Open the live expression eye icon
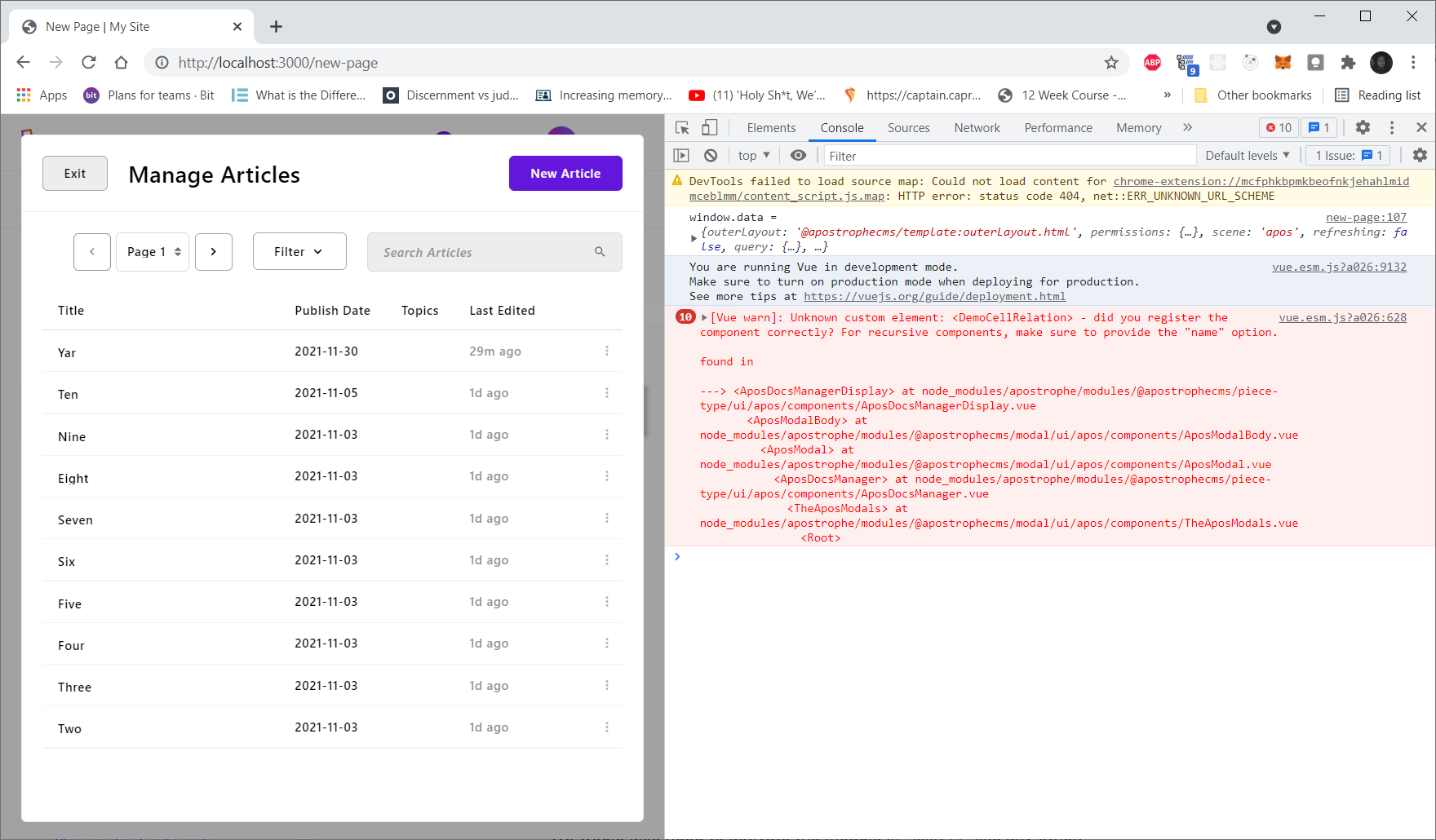1436x840 pixels. [x=798, y=155]
